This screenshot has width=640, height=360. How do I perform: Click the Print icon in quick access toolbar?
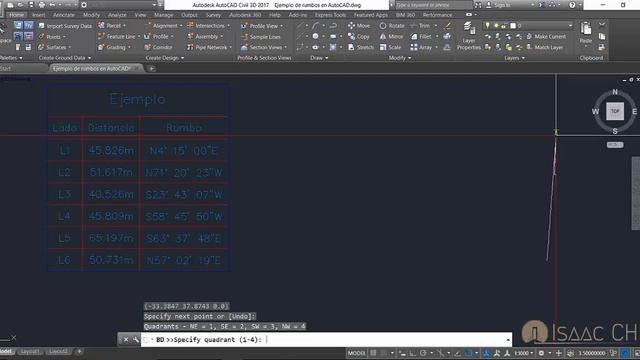[x=42, y=5]
